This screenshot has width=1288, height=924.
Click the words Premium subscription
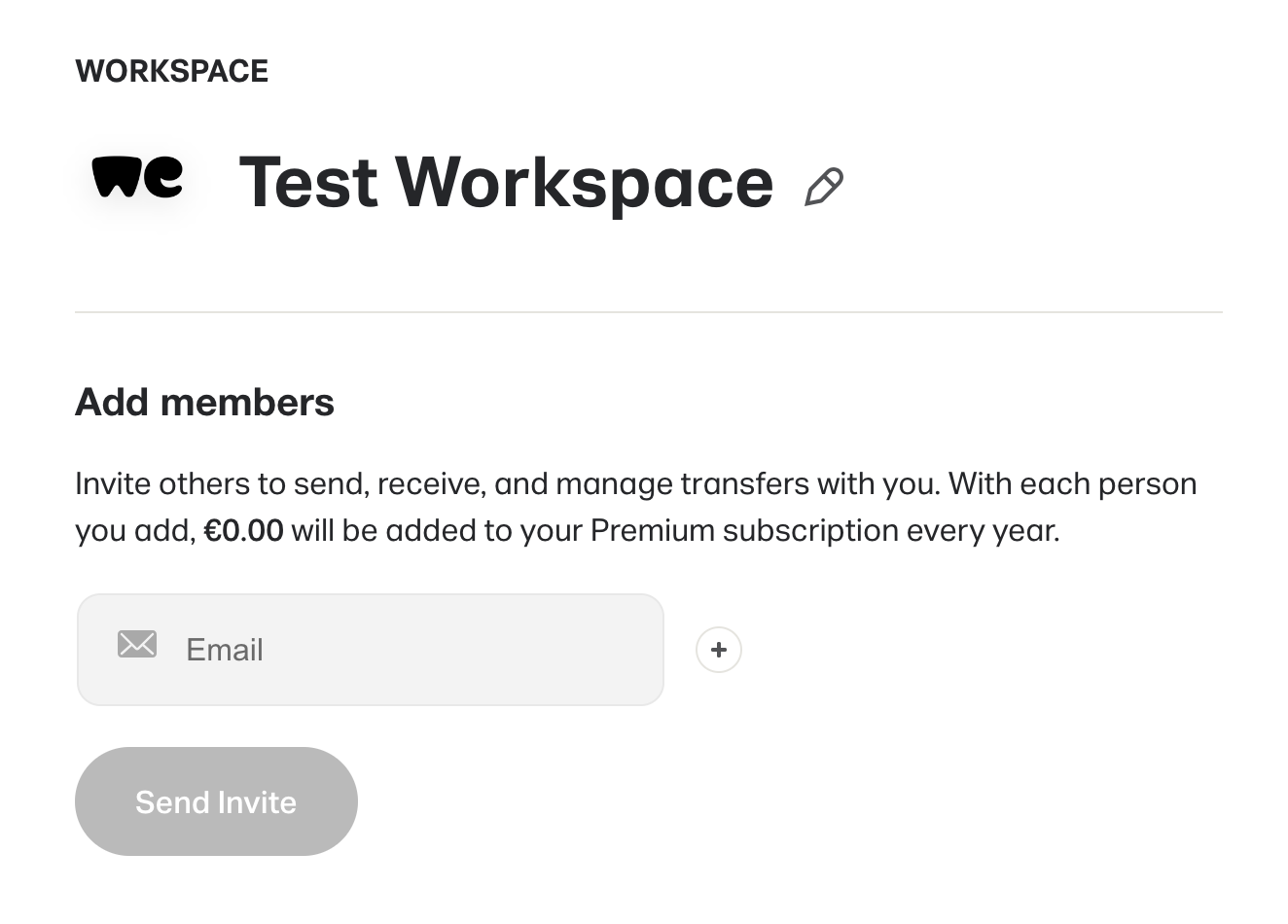click(x=744, y=531)
